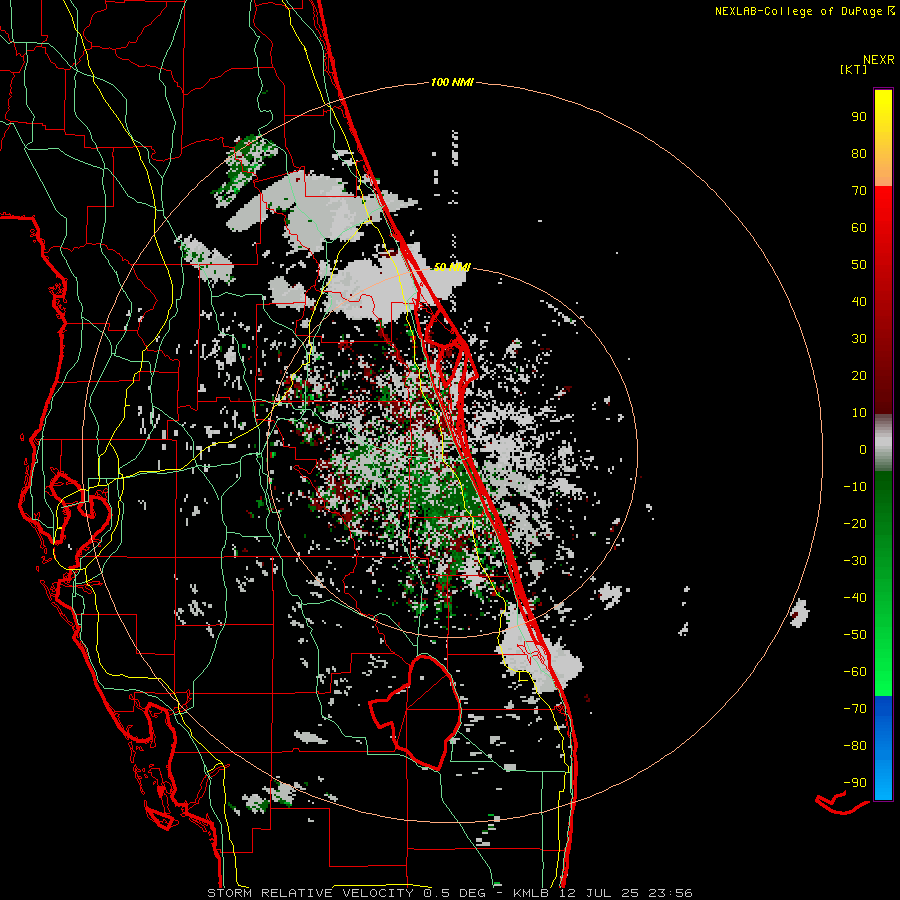
Task: Click the 60 value on the velocity scale
Action: coord(859,227)
